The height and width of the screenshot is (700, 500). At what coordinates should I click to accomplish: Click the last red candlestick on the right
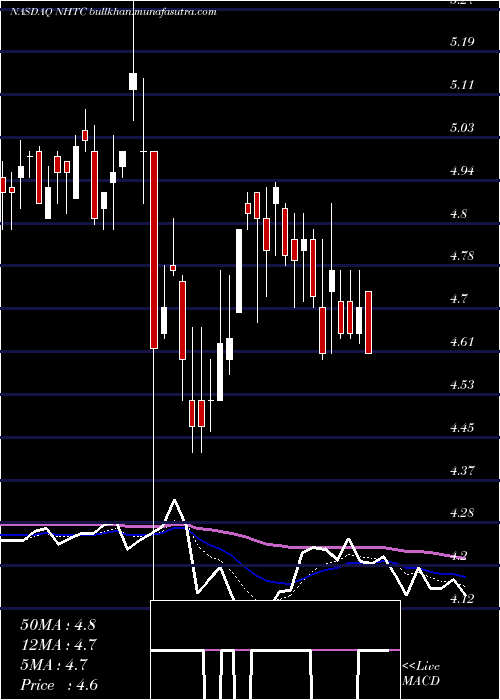368,322
